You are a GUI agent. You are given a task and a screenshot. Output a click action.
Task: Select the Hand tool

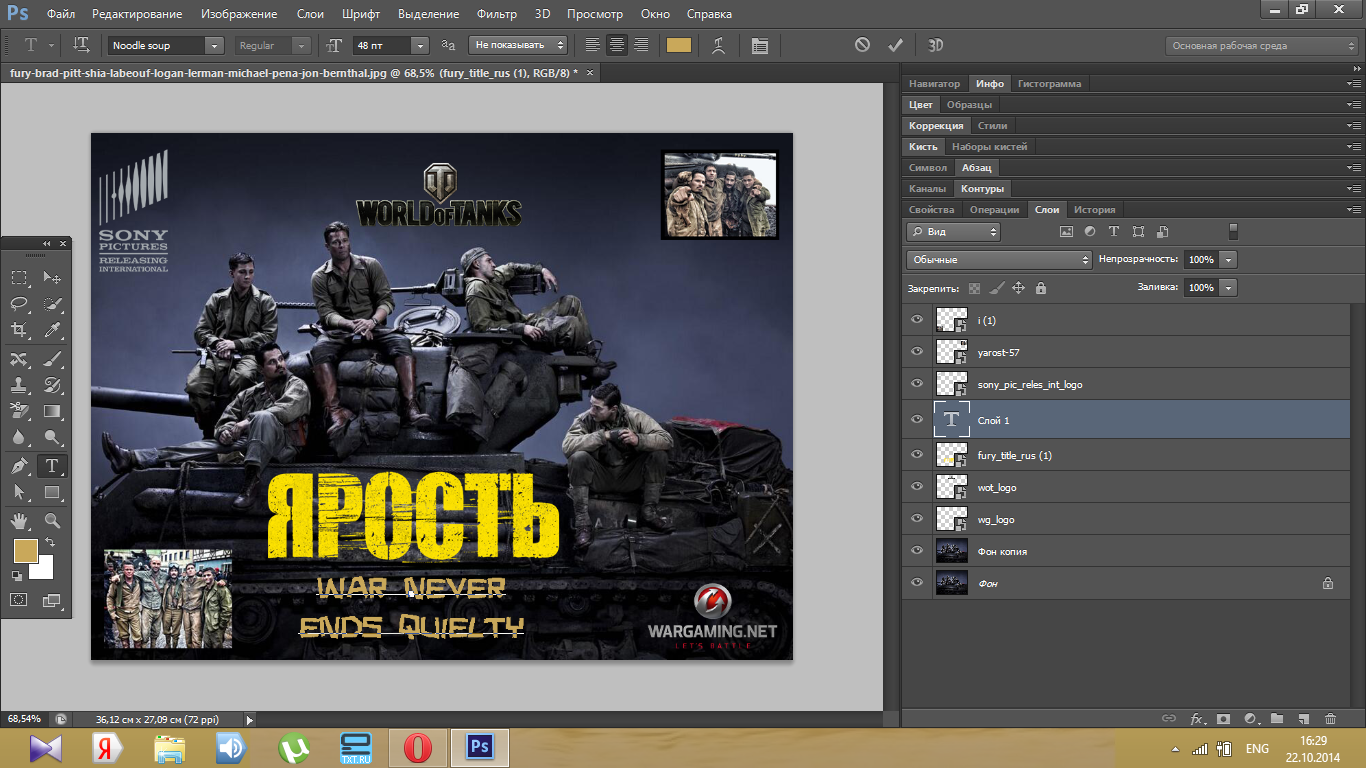coord(19,521)
